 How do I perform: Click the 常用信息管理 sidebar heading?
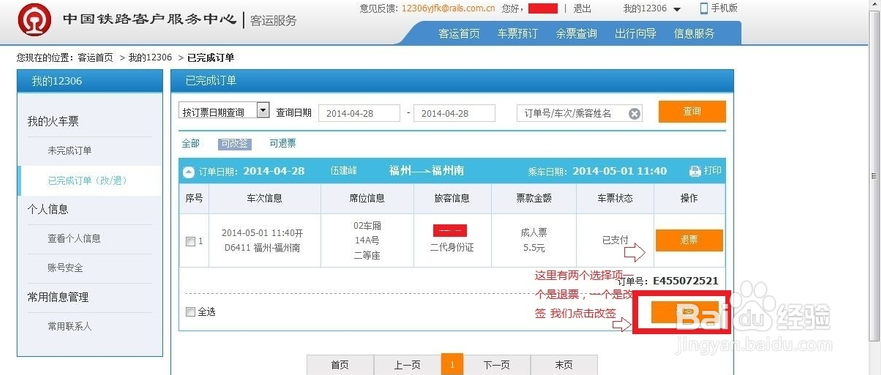(58, 297)
